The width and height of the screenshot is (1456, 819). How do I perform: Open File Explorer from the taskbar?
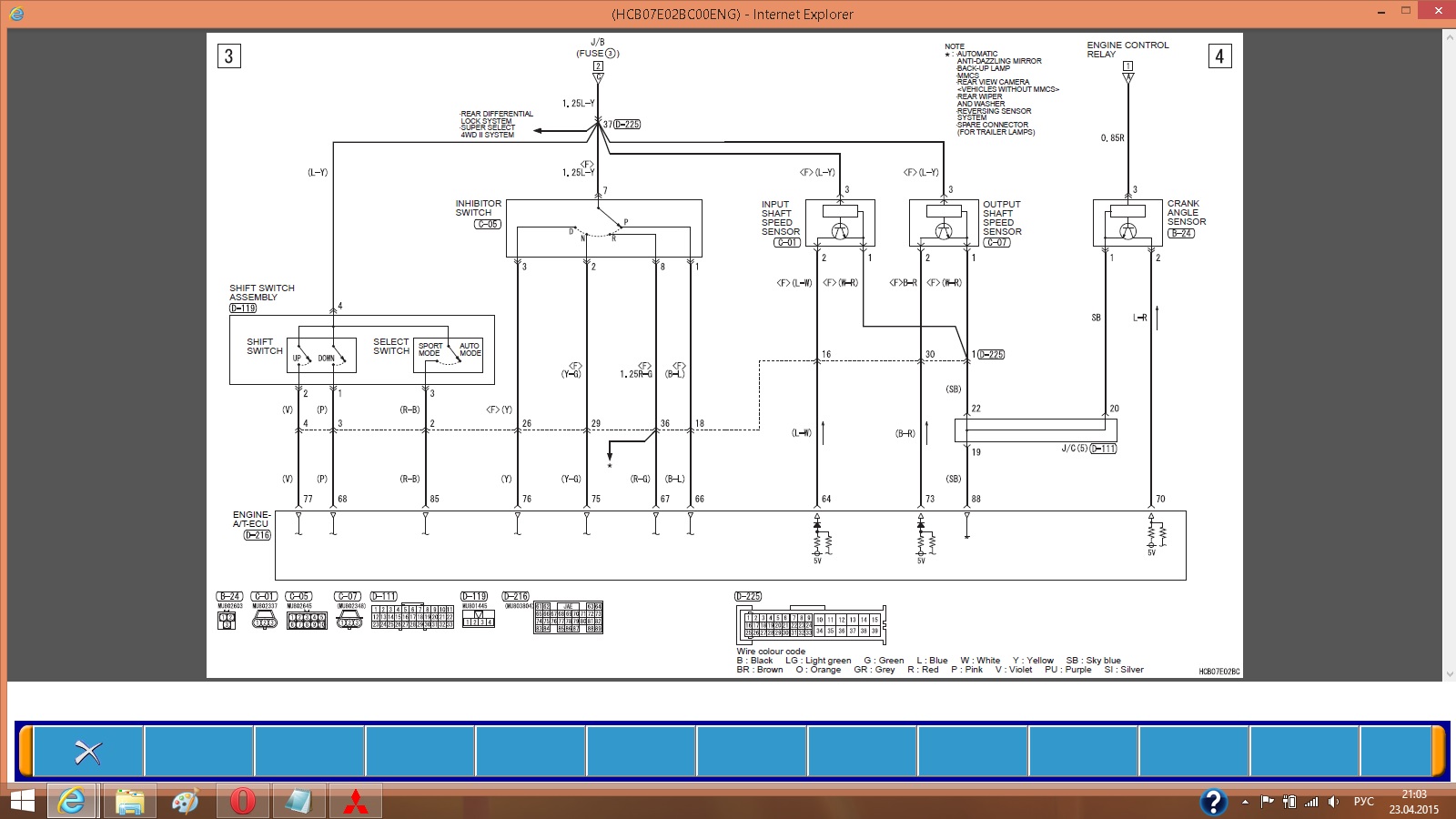(x=129, y=802)
